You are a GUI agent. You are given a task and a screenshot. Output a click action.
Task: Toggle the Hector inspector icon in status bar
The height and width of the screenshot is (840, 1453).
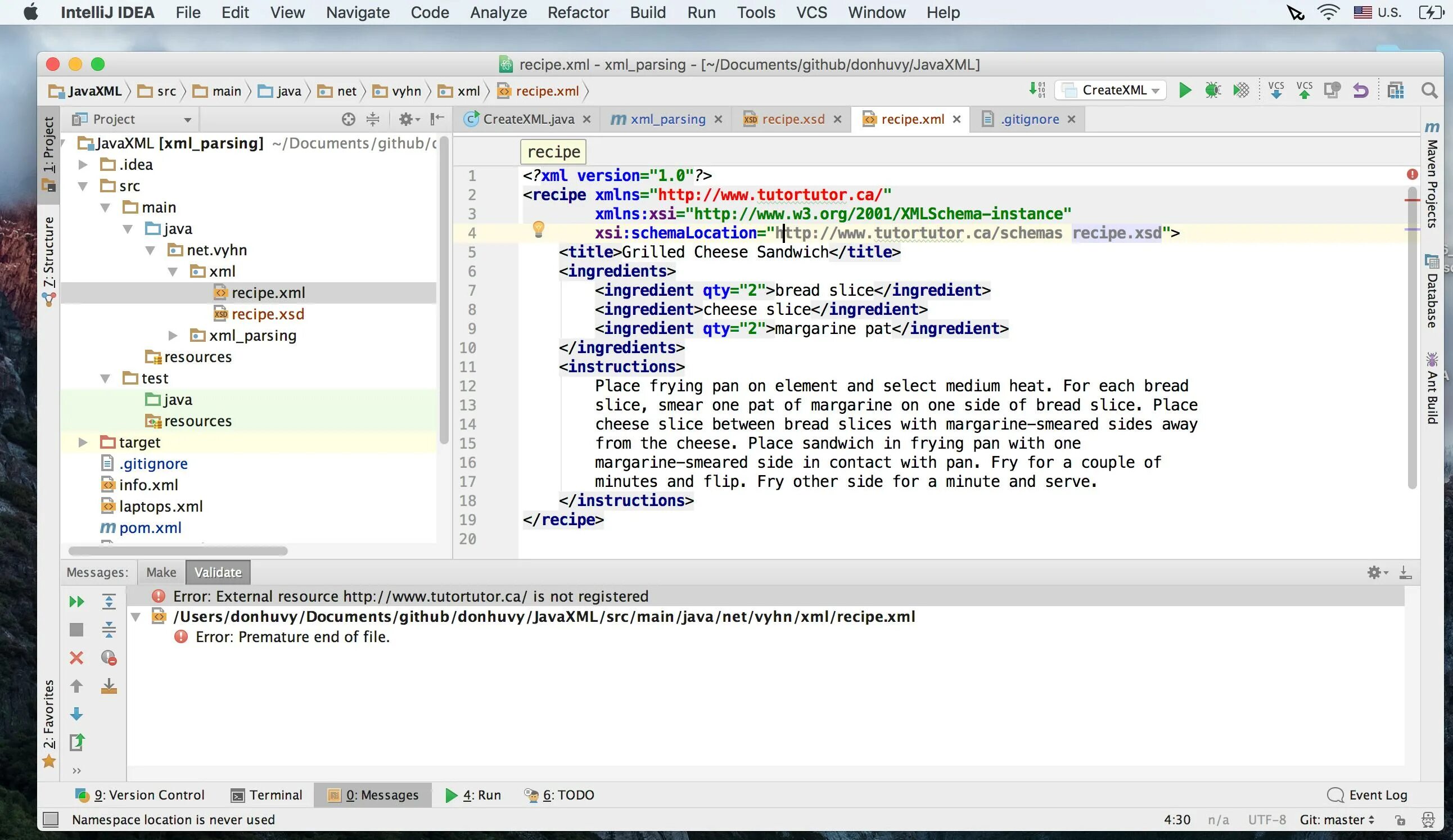pos(1428,820)
